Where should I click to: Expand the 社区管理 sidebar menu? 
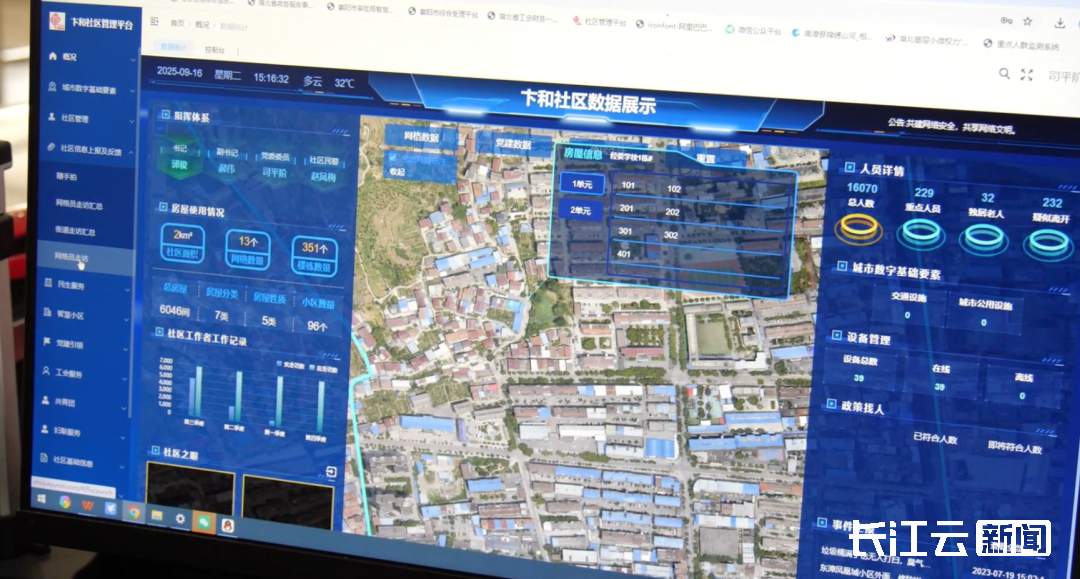(x=88, y=118)
